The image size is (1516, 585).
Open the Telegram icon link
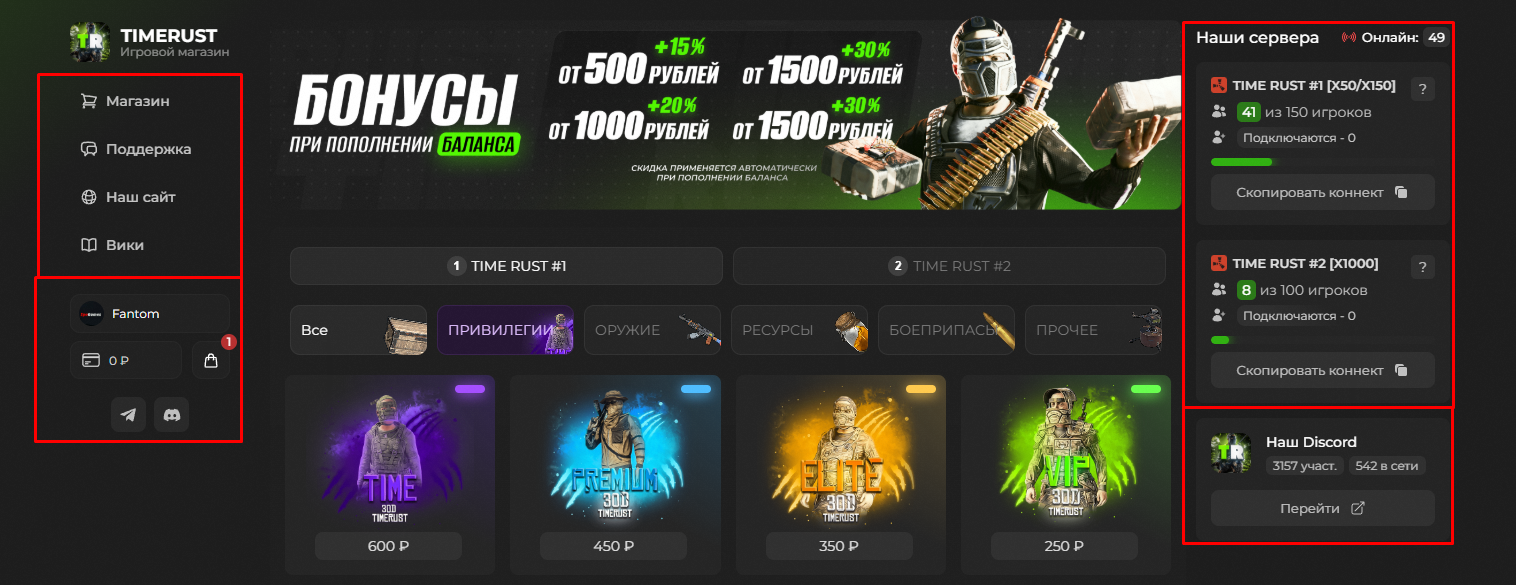pyautogui.click(x=128, y=414)
